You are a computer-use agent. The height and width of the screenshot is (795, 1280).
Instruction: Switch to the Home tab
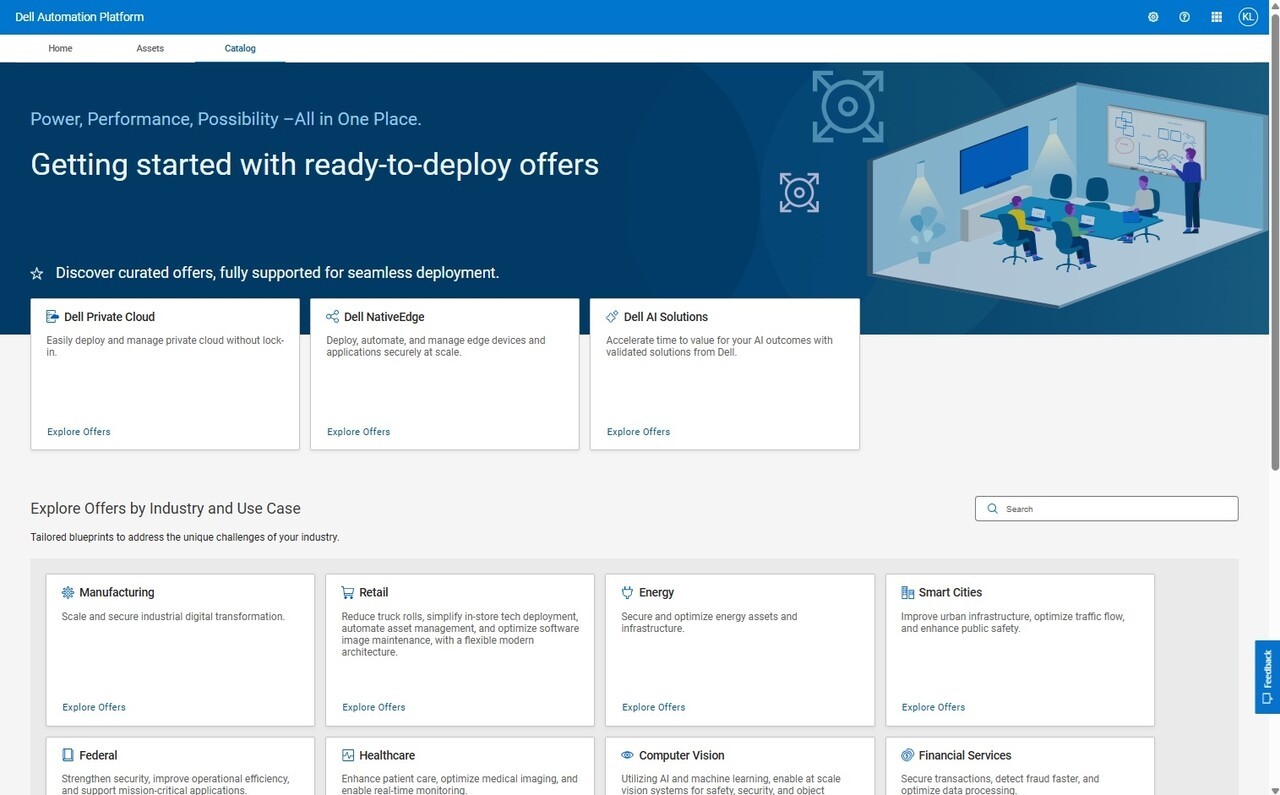(60, 48)
